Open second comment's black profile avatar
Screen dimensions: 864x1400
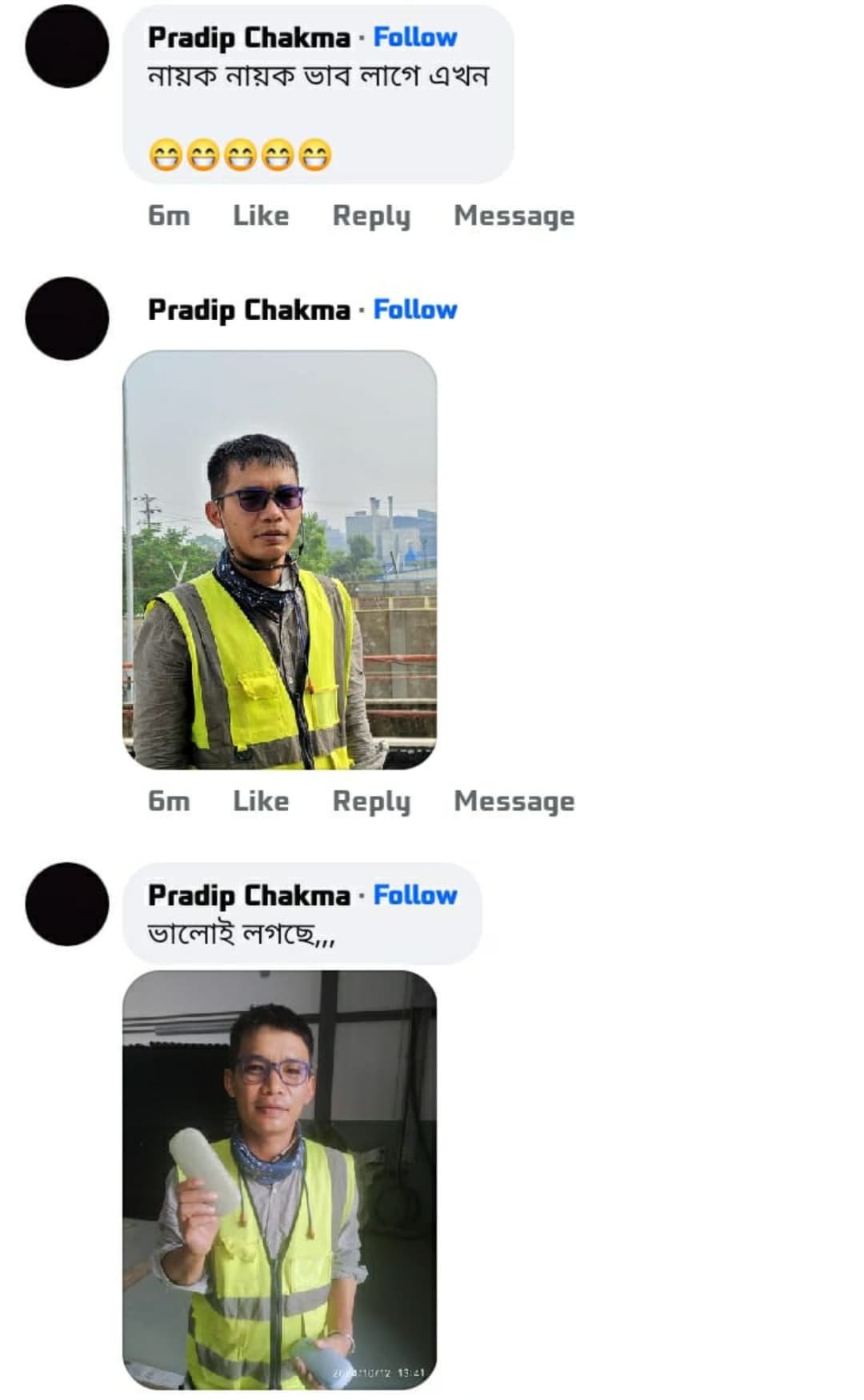tap(67, 318)
